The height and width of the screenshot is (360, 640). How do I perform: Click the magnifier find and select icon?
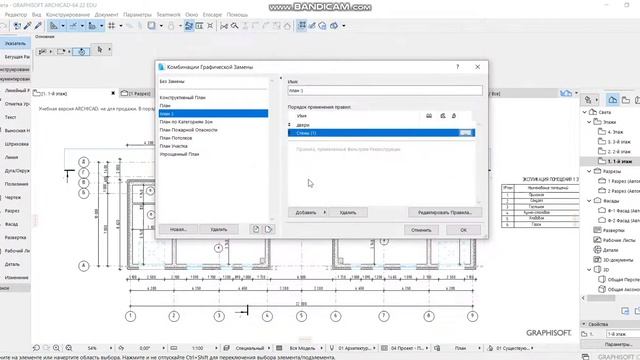pyautogui.click(x=235, y=26)
